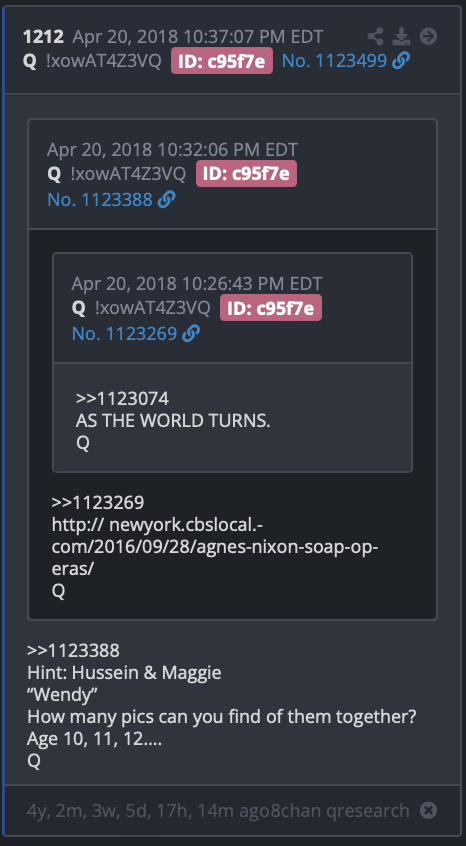Open nested post link No. 1123269

[124, 334]
